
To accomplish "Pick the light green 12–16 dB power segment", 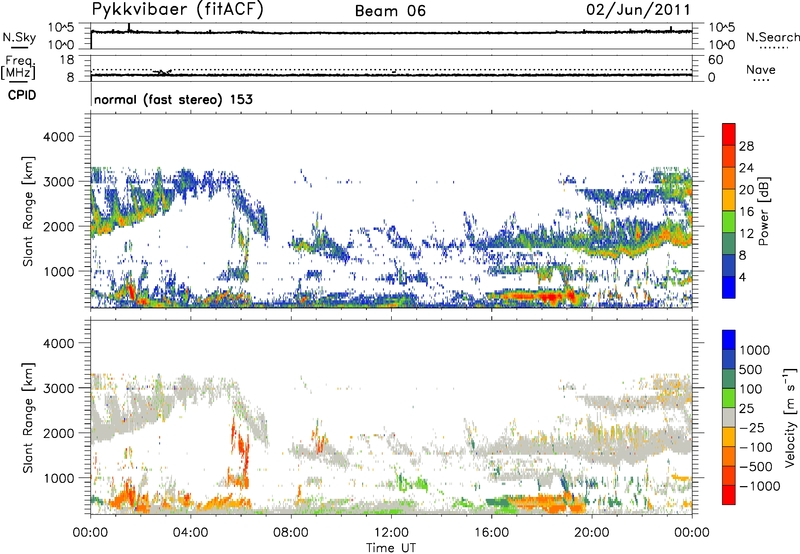I will click(729, 222).
